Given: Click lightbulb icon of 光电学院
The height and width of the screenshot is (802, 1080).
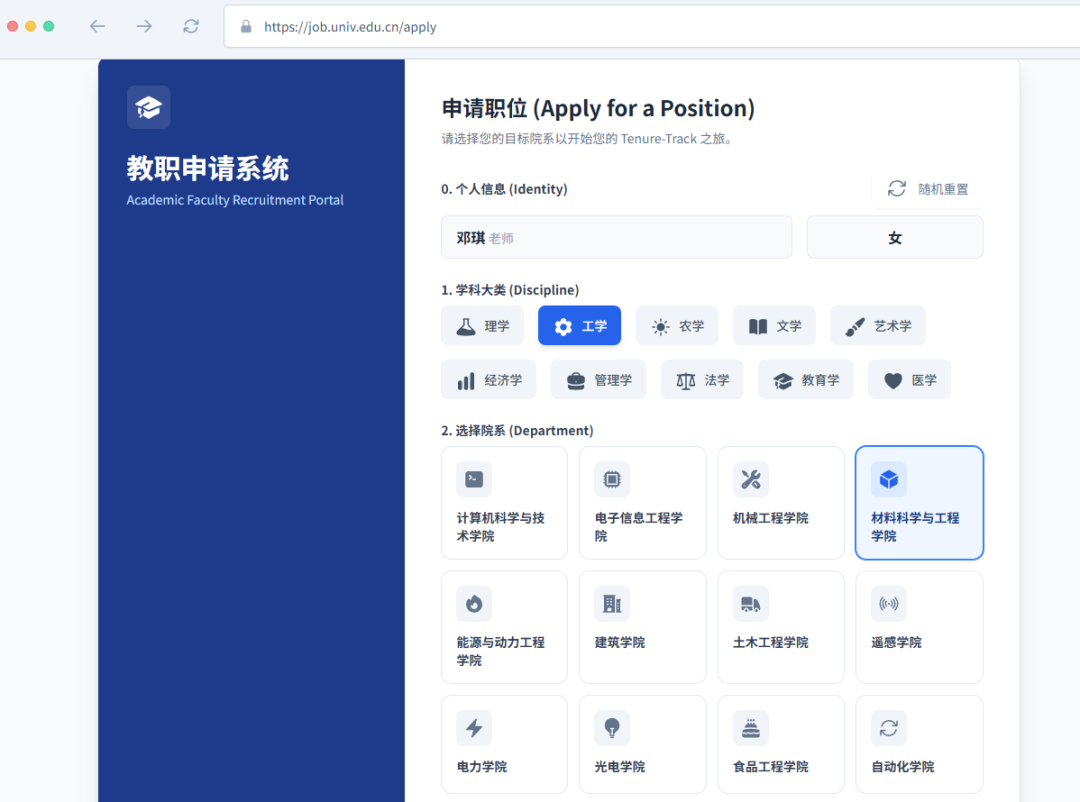Looking at the screenshot, I should pos(612,728).
